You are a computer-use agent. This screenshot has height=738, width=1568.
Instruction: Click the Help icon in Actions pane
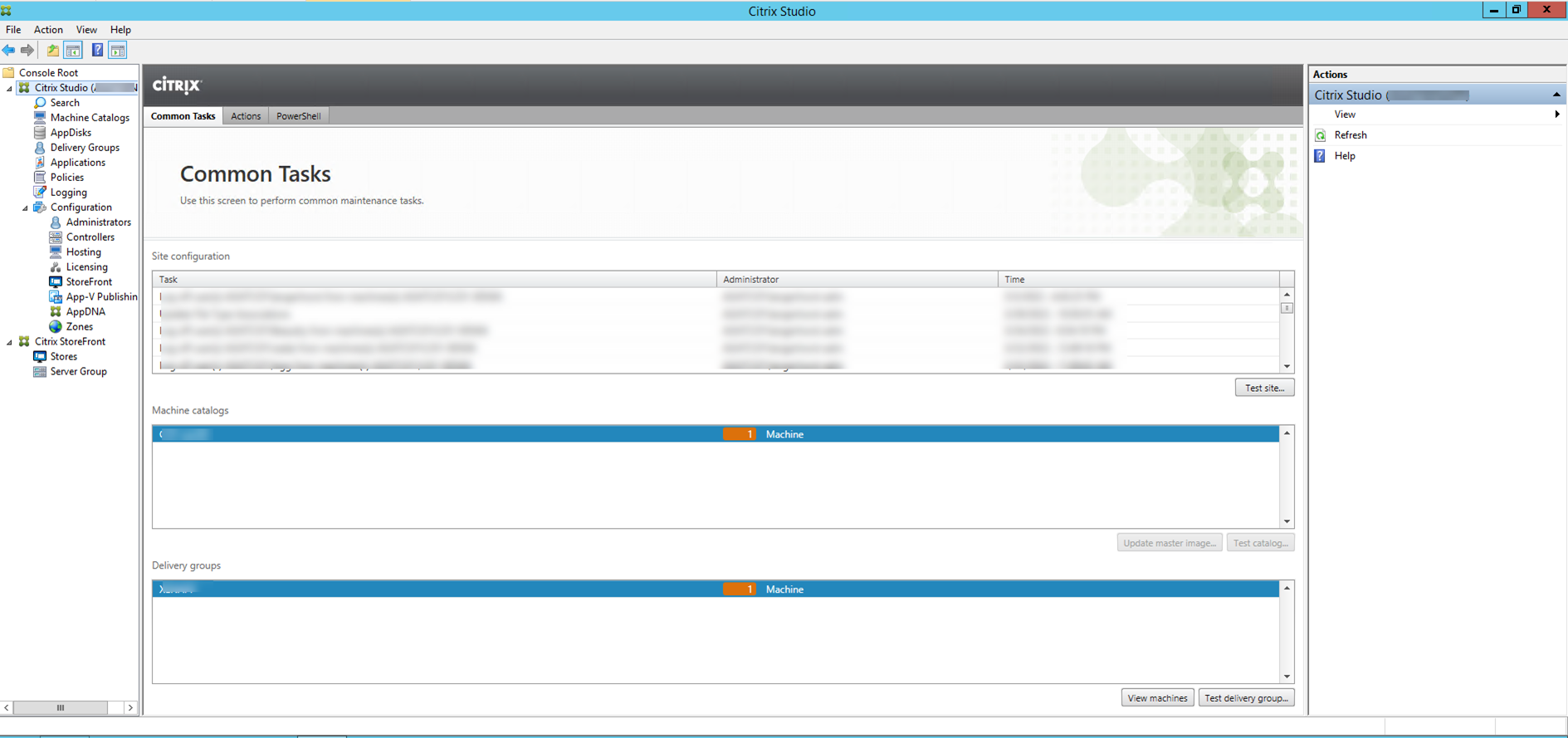point(1321,156)
